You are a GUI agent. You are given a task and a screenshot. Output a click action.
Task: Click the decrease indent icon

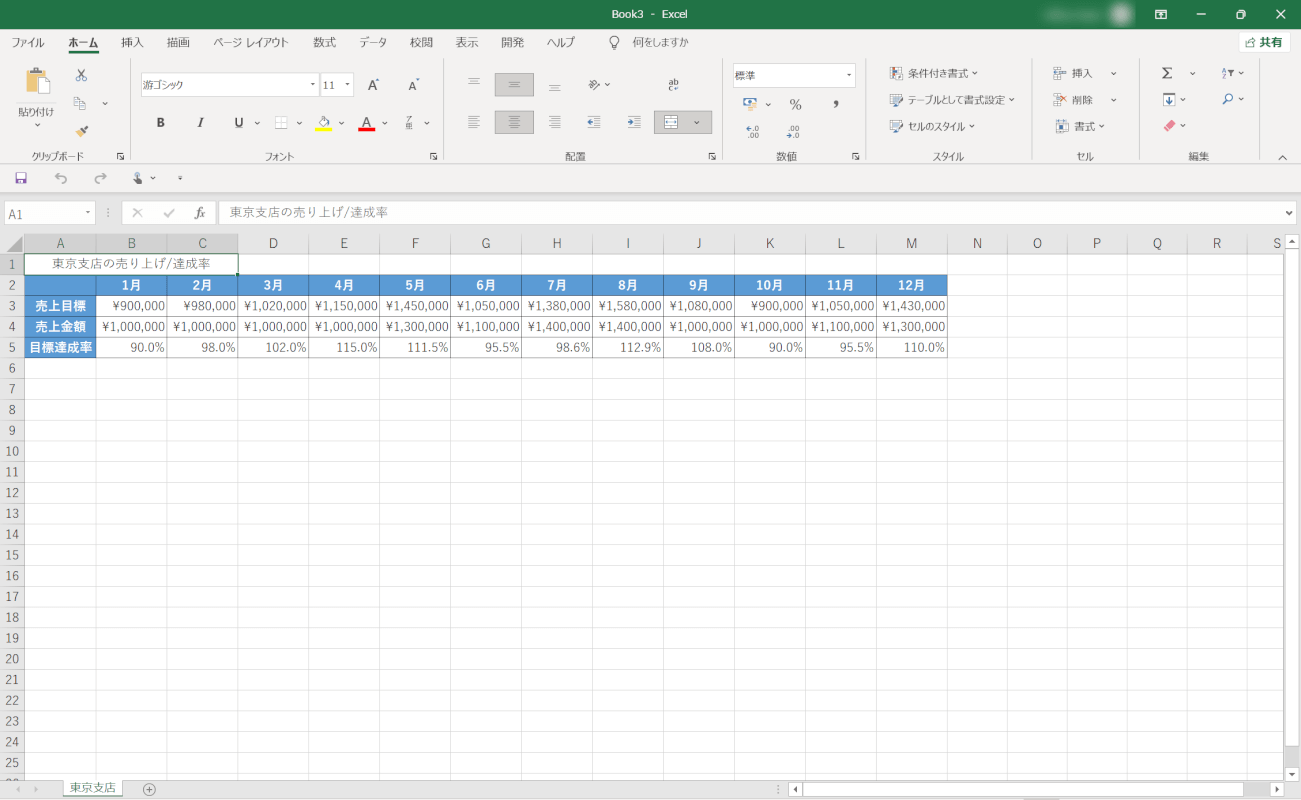(x=594, y=122)
